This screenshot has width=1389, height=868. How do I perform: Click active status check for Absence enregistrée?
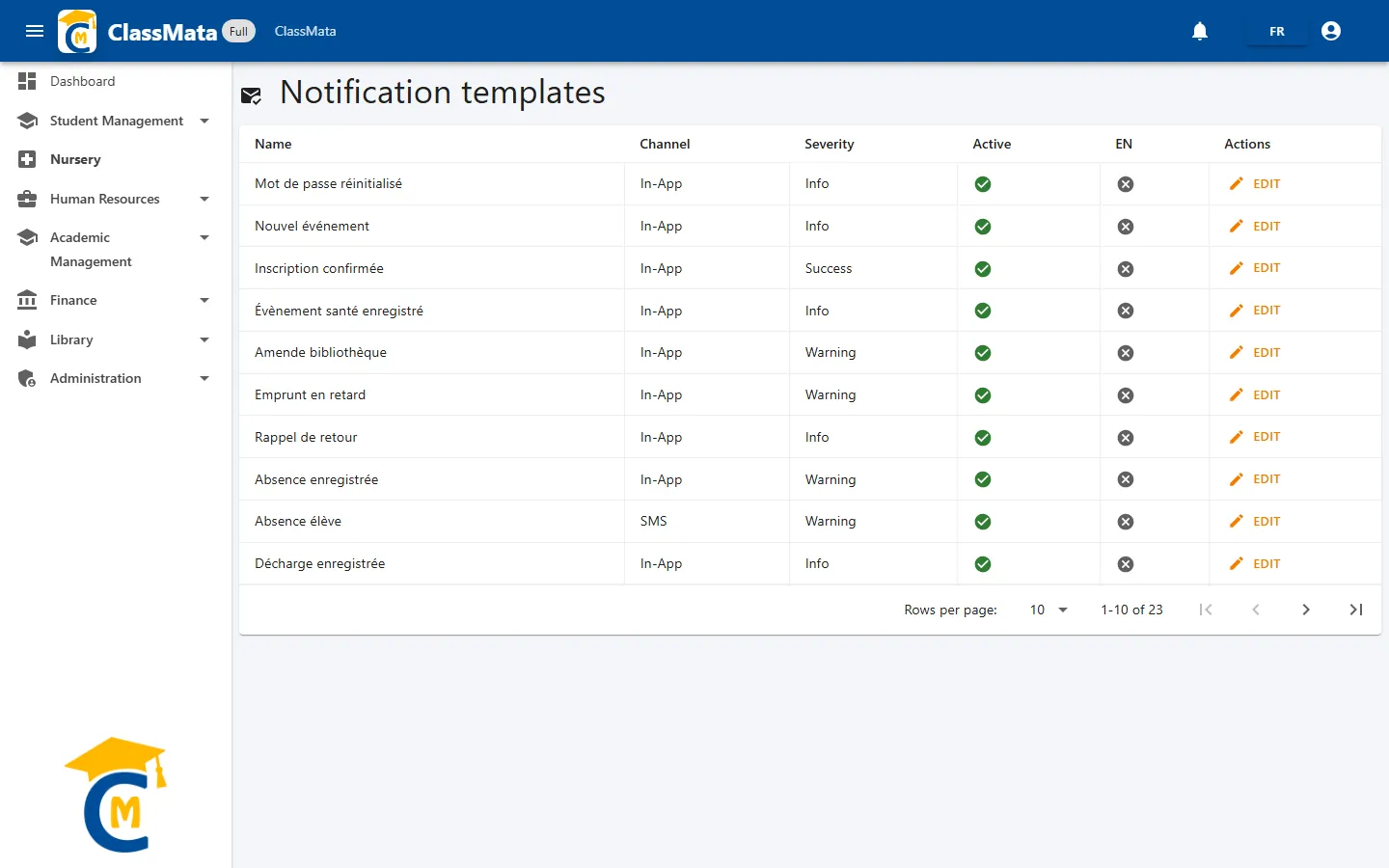coord(983,479)
